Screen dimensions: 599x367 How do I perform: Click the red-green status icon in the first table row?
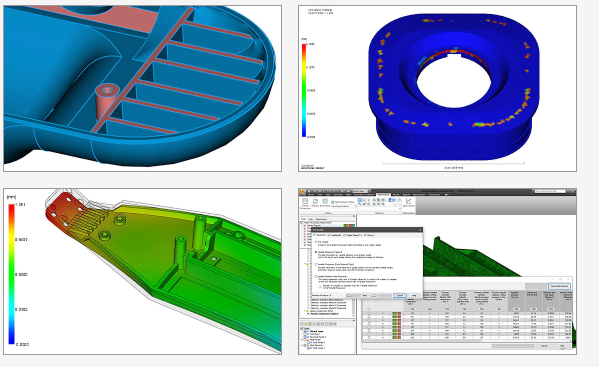[x=397, y=313]
